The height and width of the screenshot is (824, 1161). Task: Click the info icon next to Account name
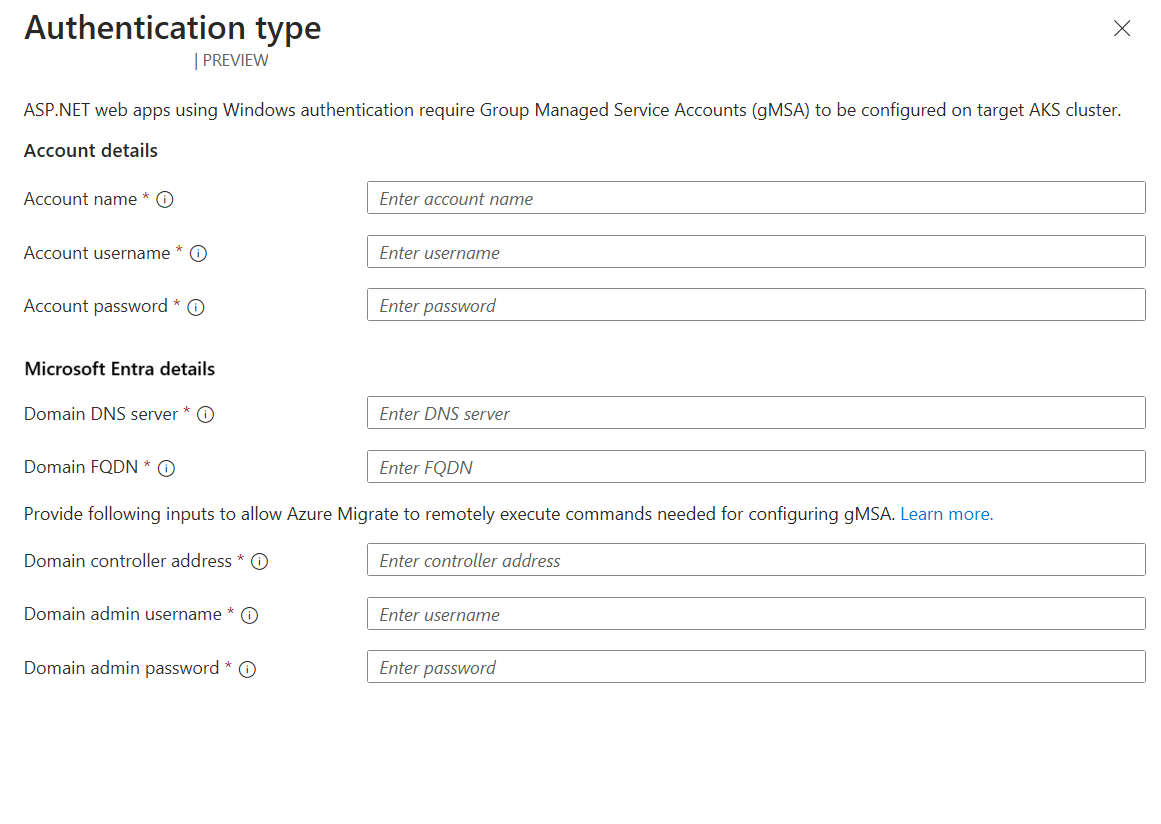point(165,200)
